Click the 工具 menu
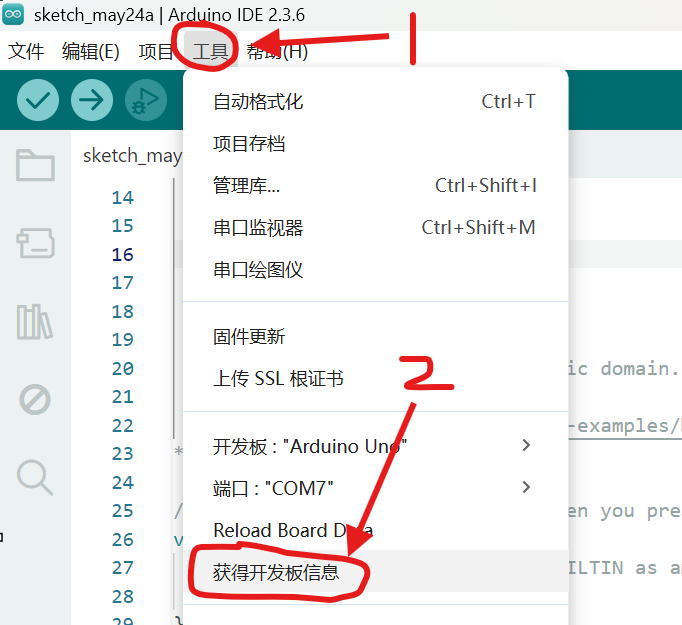682x625 pixels. pos(211,51)
